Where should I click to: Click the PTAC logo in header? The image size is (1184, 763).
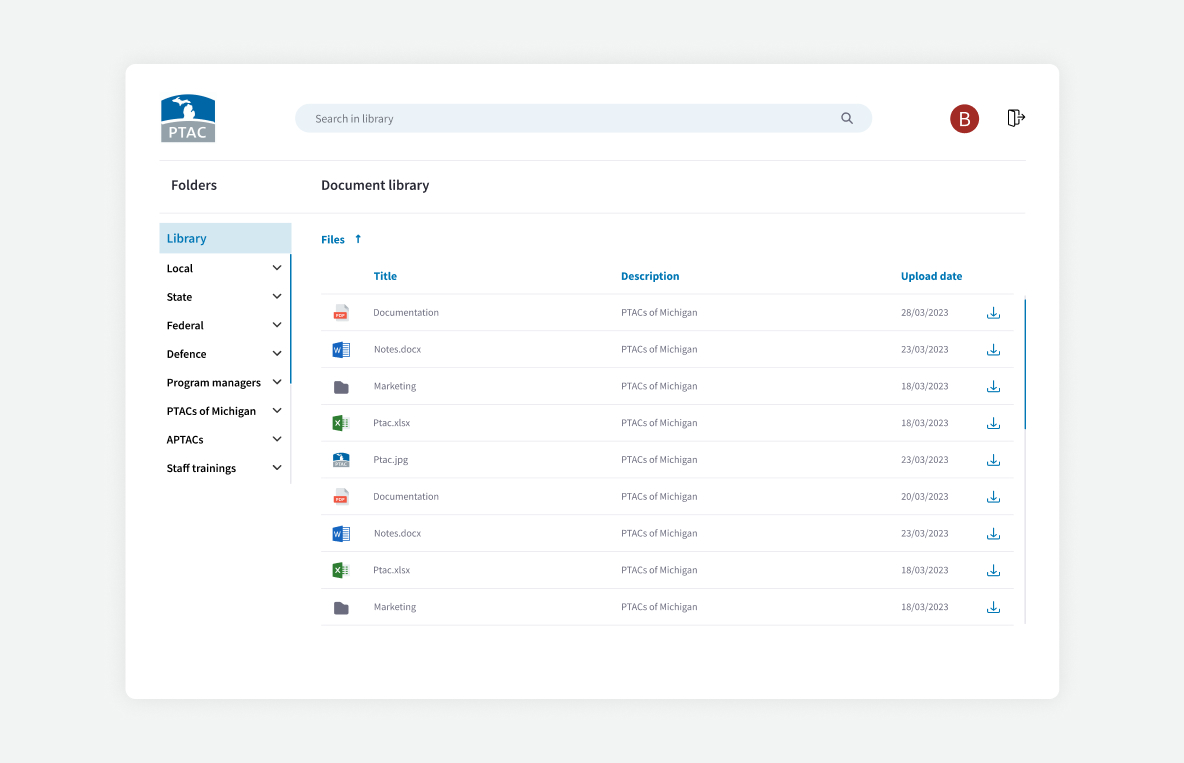point(188,118)
